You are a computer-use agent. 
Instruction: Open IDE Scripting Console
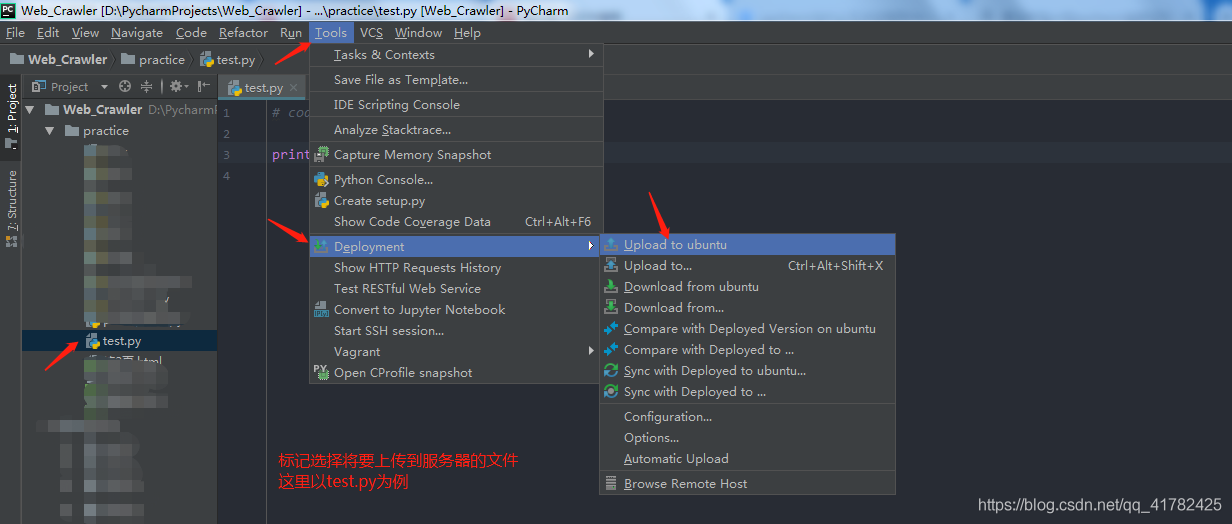click(457, 105)
